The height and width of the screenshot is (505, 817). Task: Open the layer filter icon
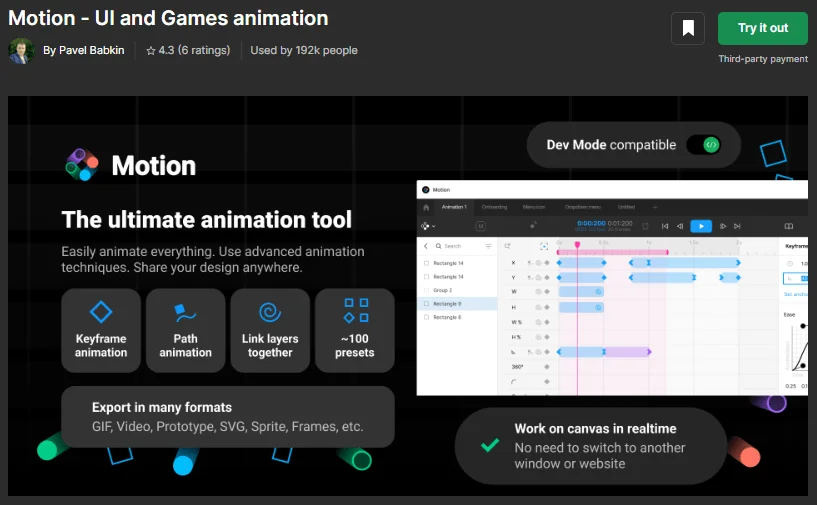488,246
